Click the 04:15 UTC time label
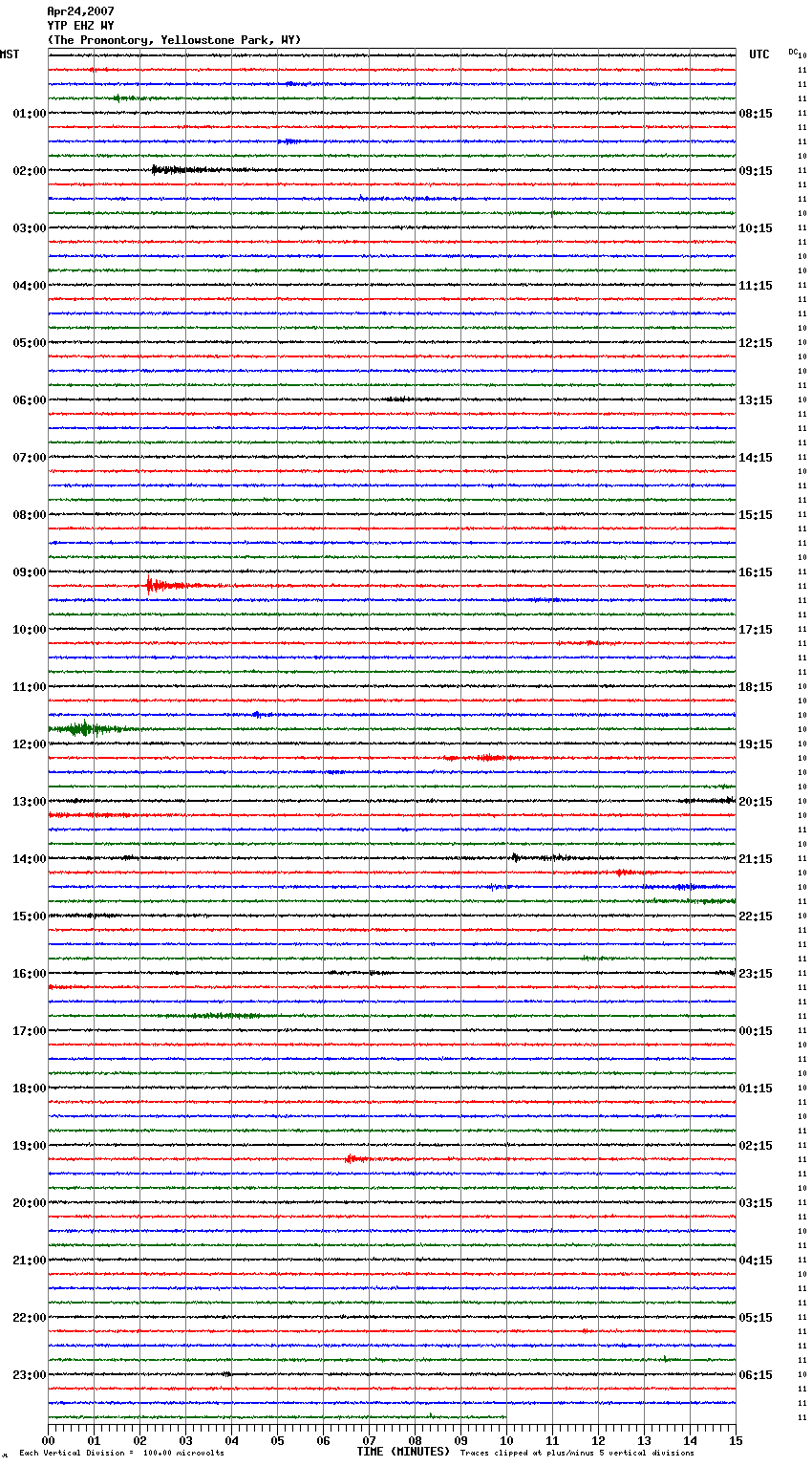Screen dimensions: 812x1466 [756, 1261]
